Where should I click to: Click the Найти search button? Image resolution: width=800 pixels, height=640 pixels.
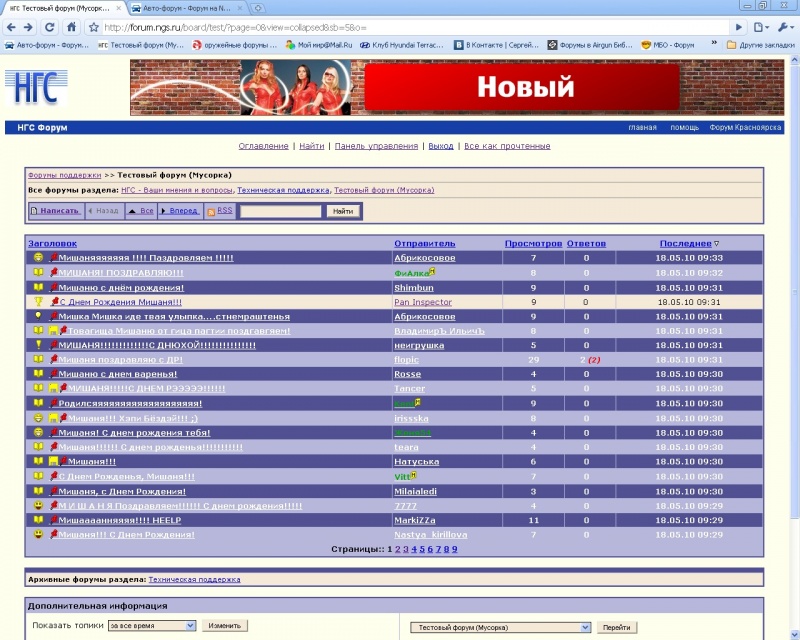click(343, 211)
